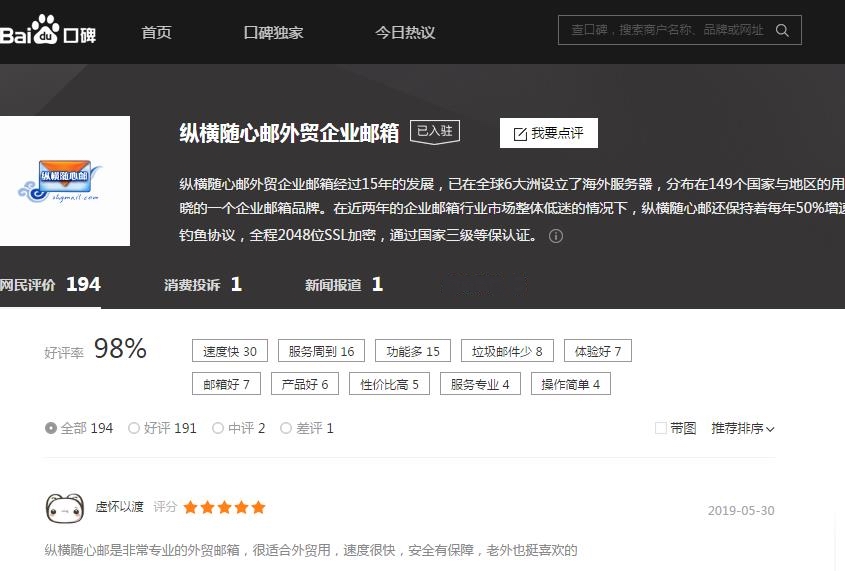Screen dimensions: 845x571
Task: Go to 今日热议 in navigation
Action: tap(405, 32)
